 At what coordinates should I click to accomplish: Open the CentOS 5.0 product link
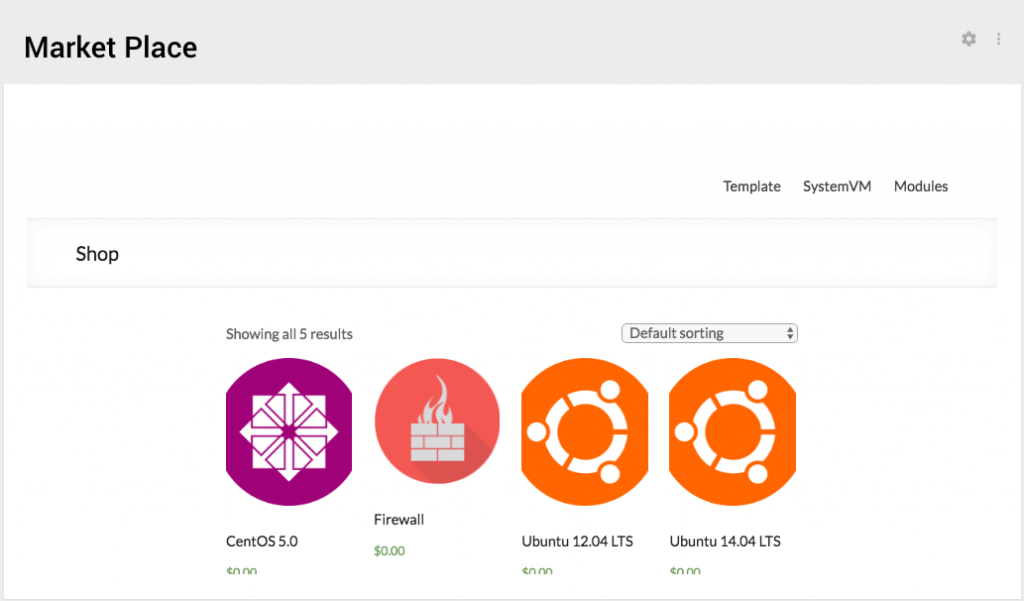[x=262, y=541]
